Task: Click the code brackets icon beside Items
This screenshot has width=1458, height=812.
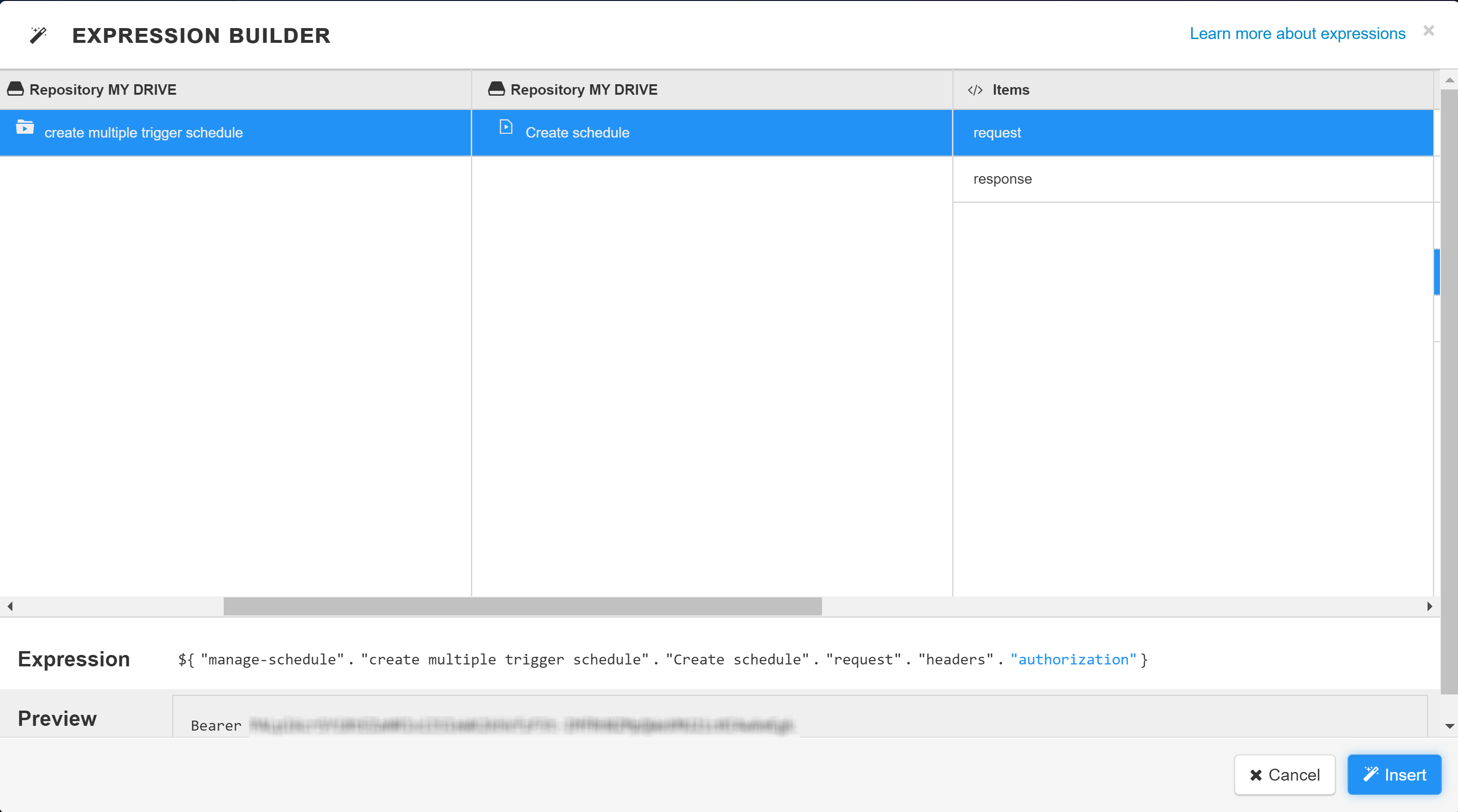Action: 975,89
